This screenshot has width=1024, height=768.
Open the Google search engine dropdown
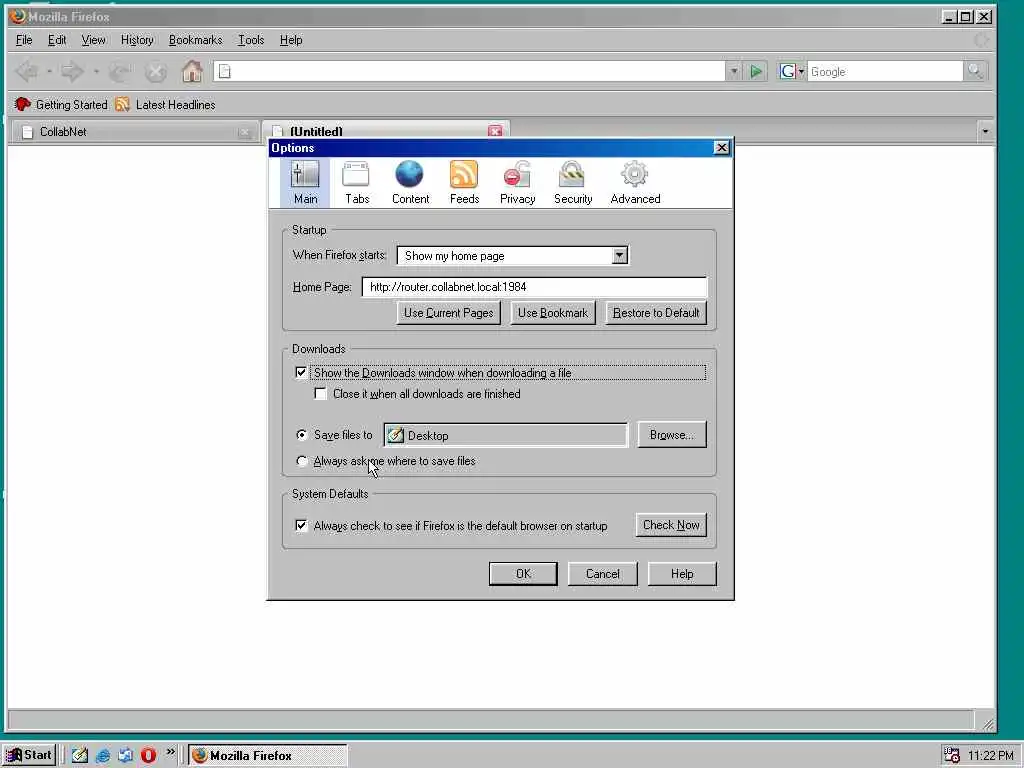pyautogui.click(x=791, y=71)
